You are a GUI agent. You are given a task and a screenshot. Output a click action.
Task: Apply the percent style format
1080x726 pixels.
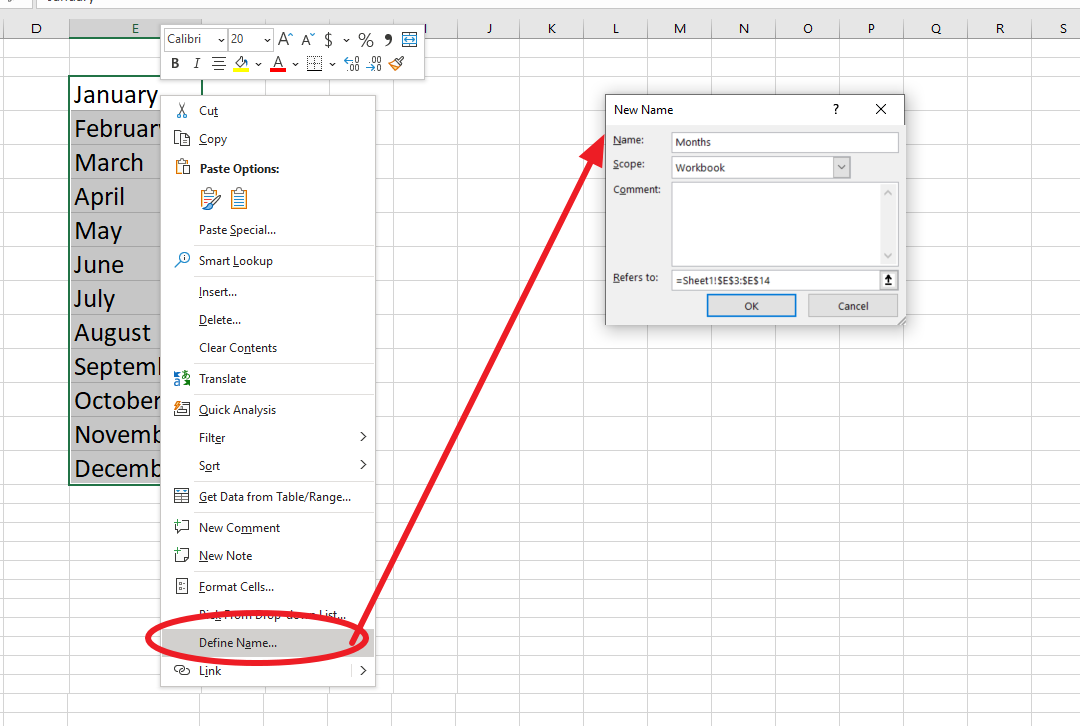coord(366,39)
